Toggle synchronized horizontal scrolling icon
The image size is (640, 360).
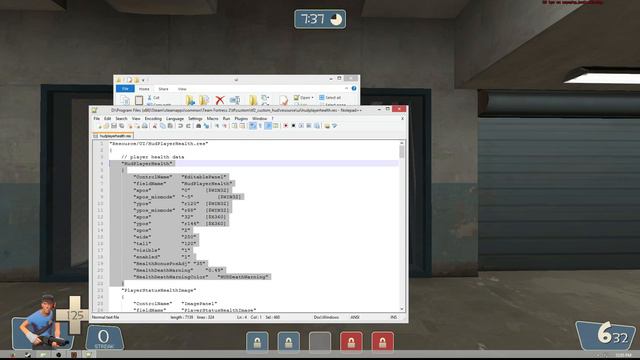click(x=242, y=126)
